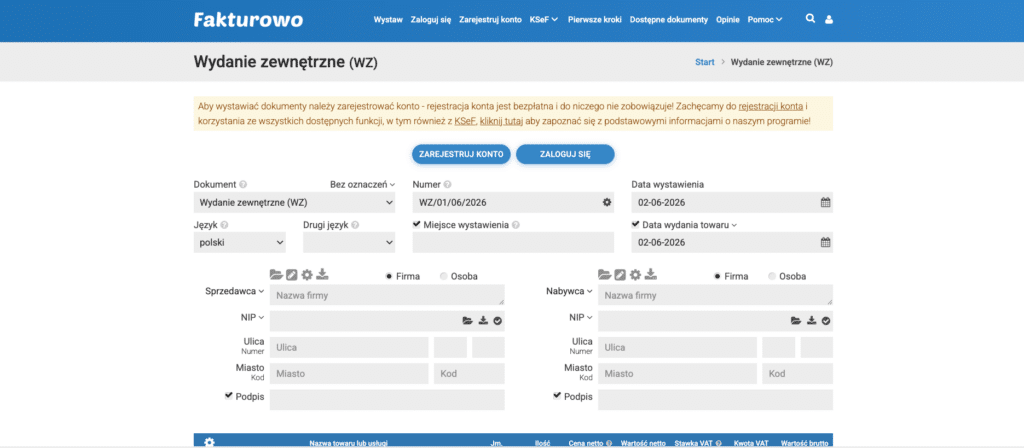This screenshot has width=1024, height=448.
Task: Click the gear icon above Sprzedawca
Action: pos(307,275)
